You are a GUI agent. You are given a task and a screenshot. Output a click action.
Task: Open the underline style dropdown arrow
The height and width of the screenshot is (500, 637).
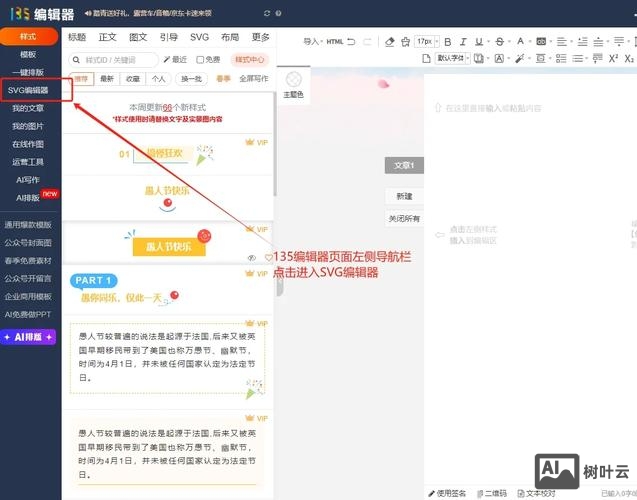click(x=488, y=42)
